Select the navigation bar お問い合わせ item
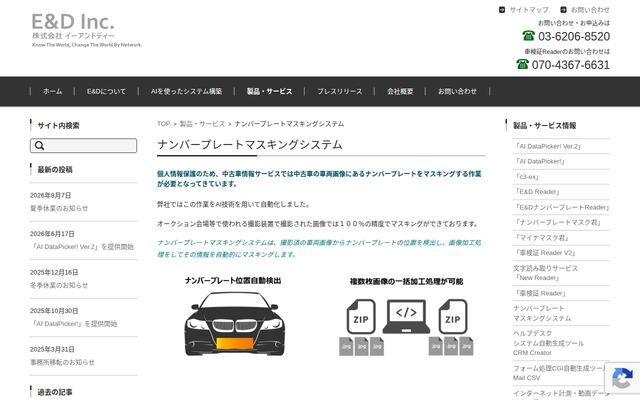The image size is (640, 400). 457,91
